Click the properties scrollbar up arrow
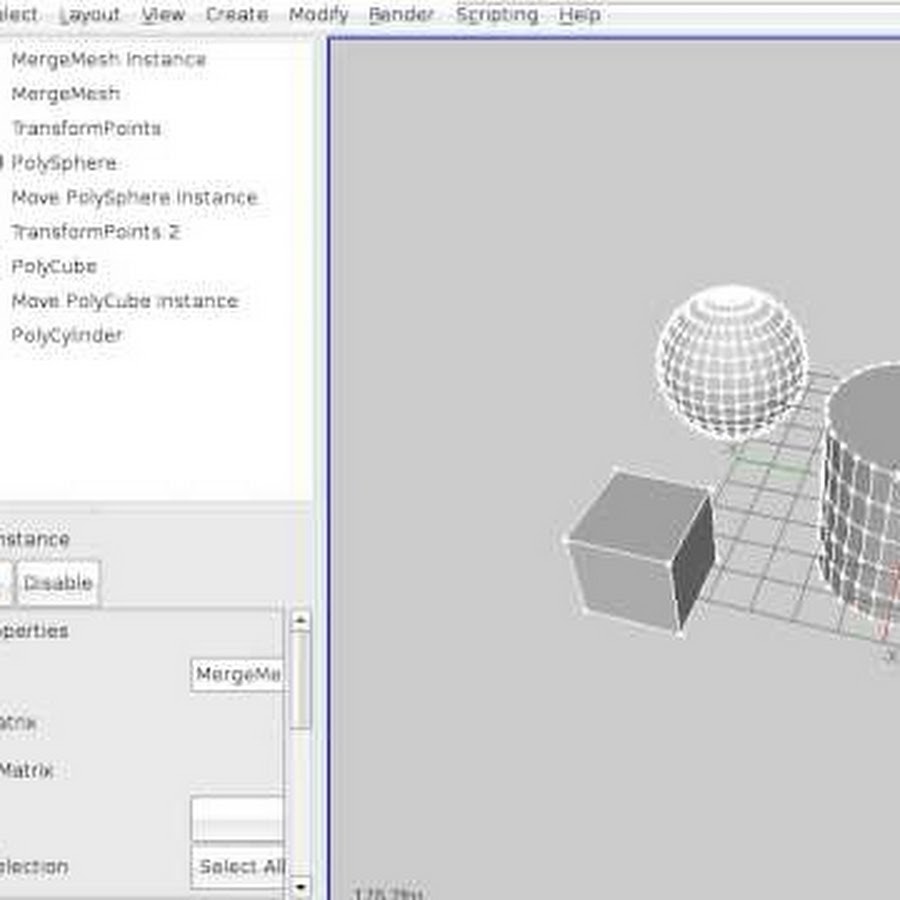This screenshot has width=900, height=900. [x=300, y=621]
